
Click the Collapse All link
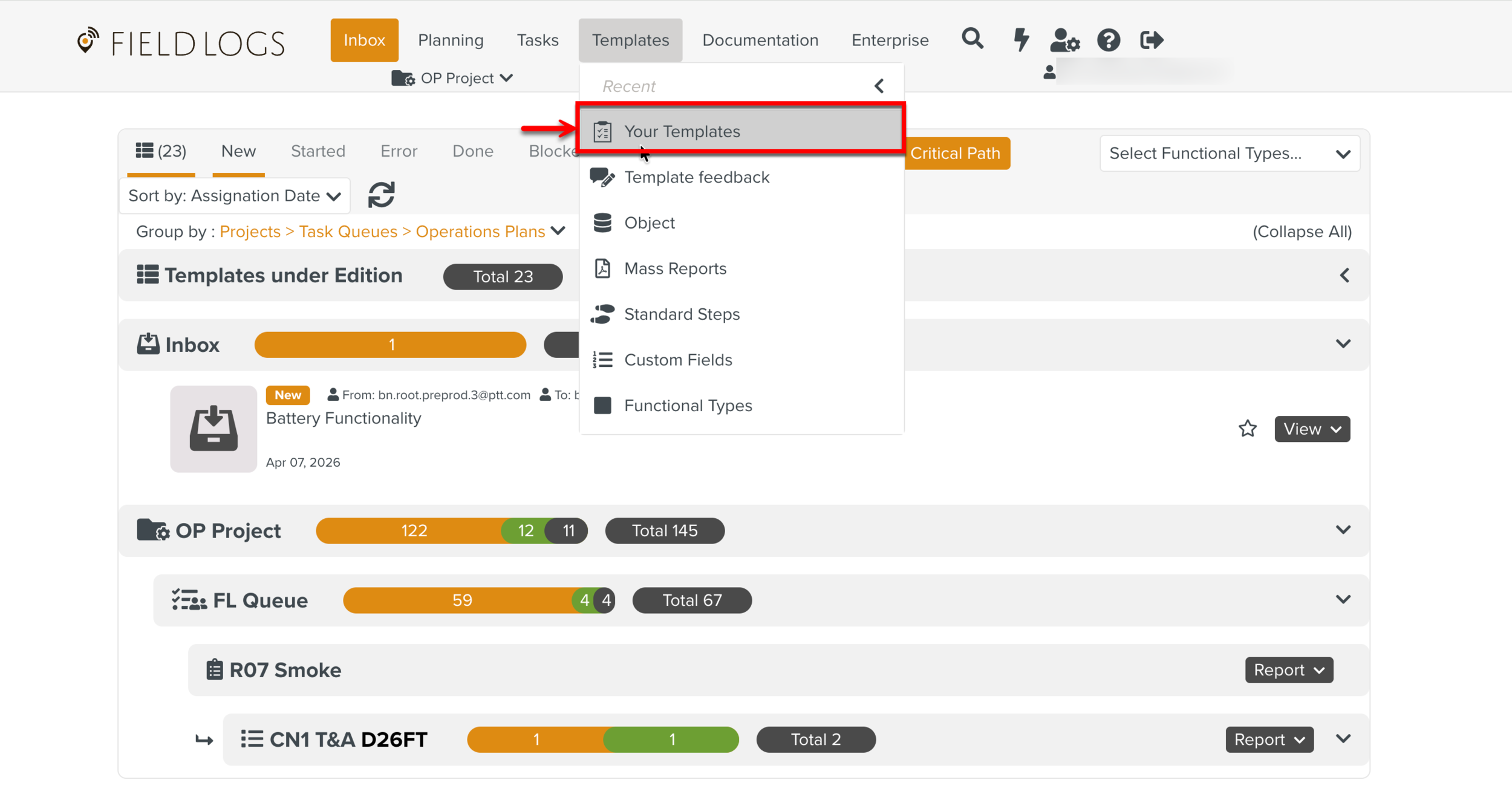coord(1302,232)
